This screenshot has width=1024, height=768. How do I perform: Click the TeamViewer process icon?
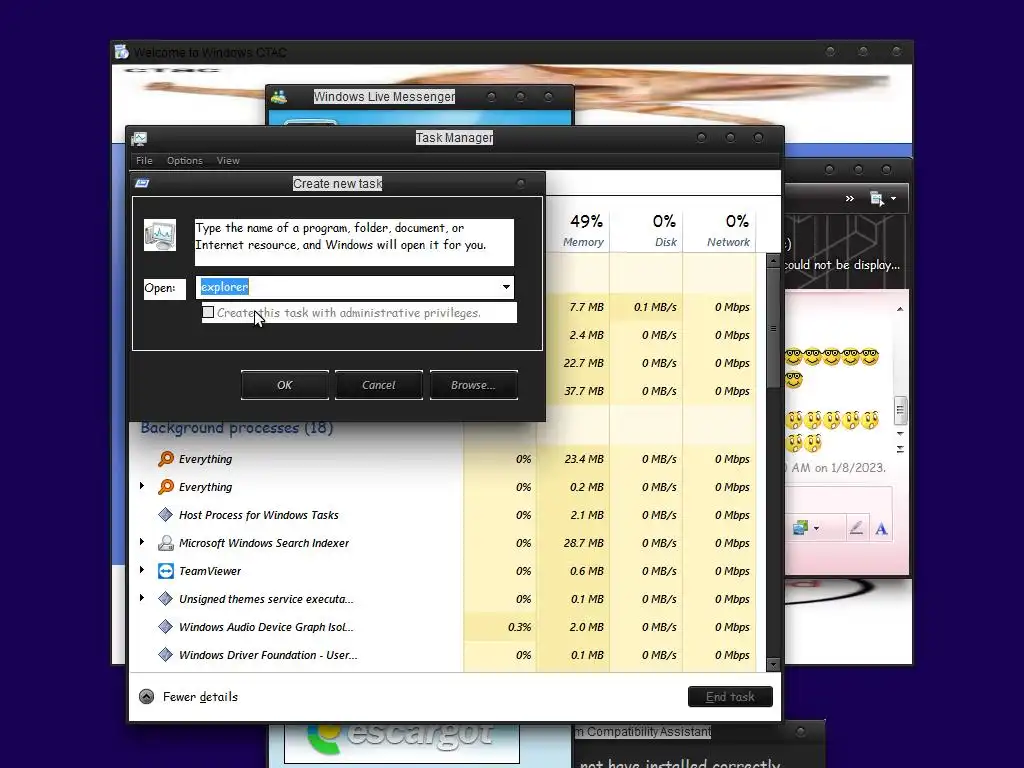coord(166,571)
